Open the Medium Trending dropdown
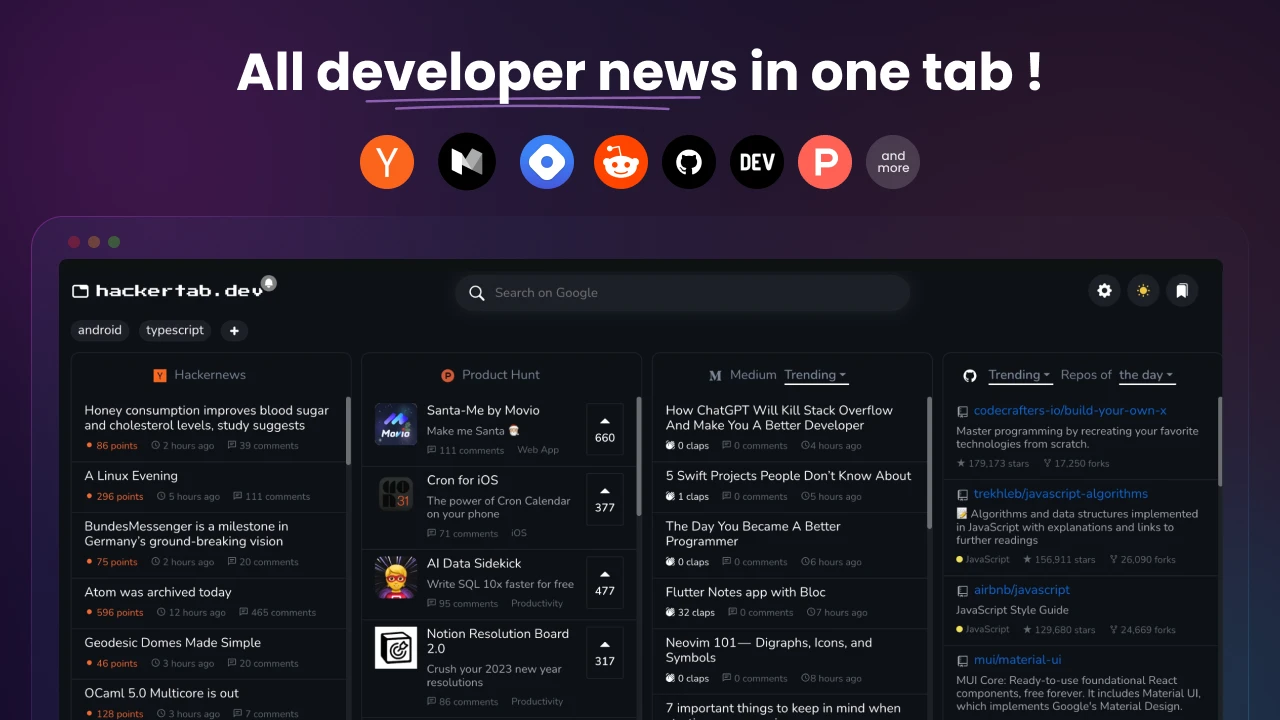 815,375
